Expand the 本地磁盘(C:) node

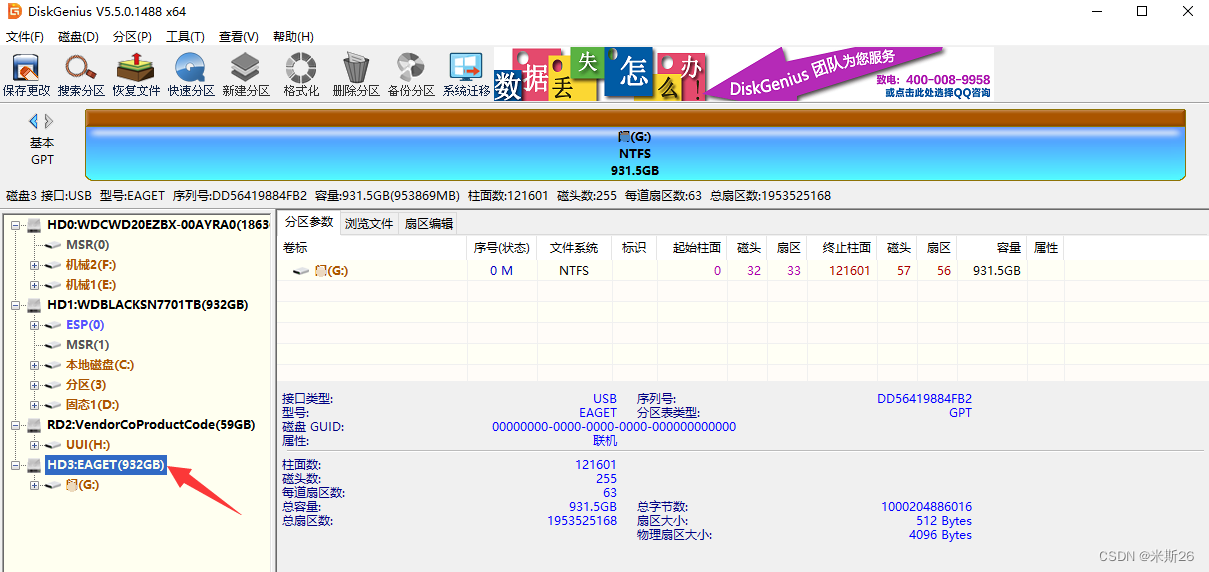pos(34,365)
